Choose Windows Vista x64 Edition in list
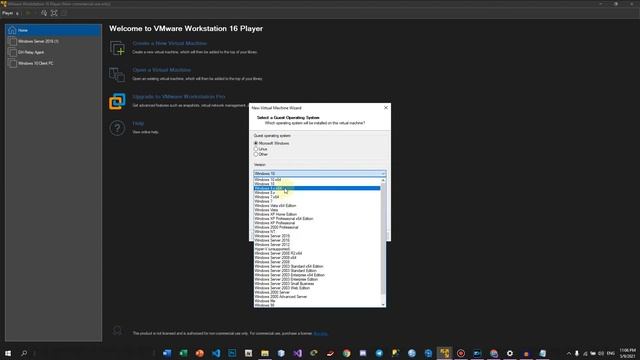This screenshot has height=360, width=640. tap(317, 206)
